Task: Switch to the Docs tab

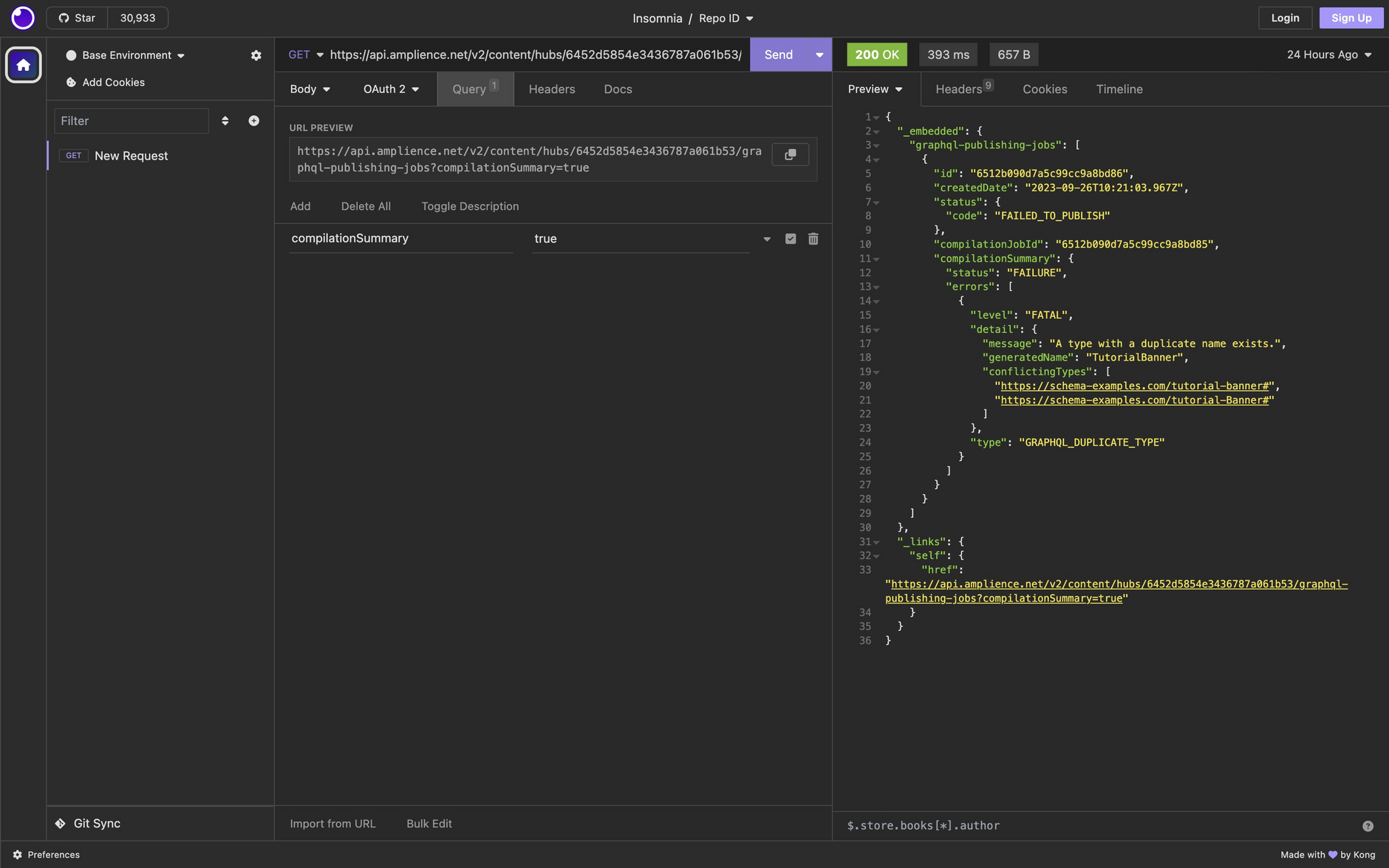Action: pyautogui.click(x=618, y=89)
